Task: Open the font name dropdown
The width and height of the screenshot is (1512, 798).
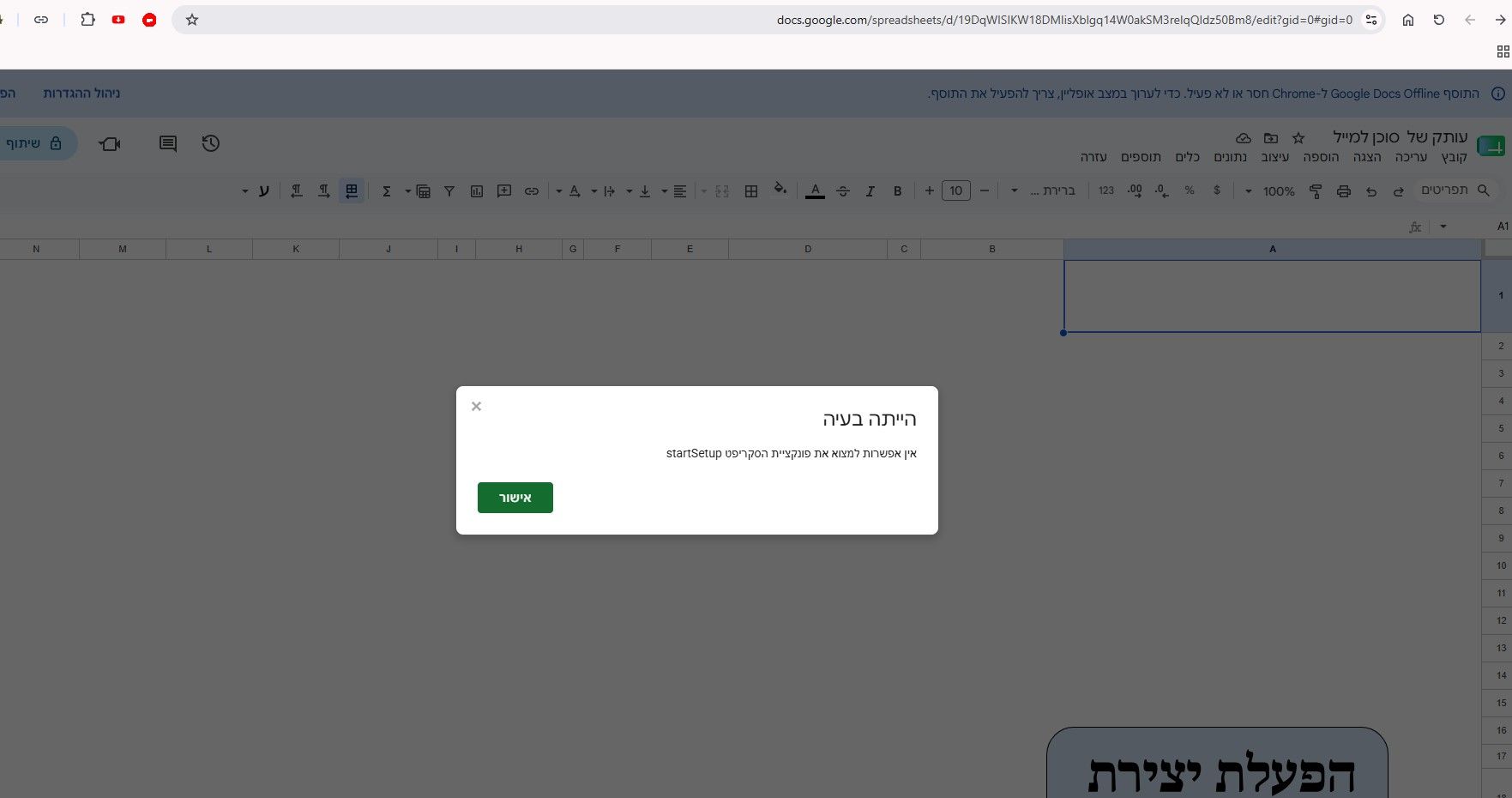Action: (1044, 190)
